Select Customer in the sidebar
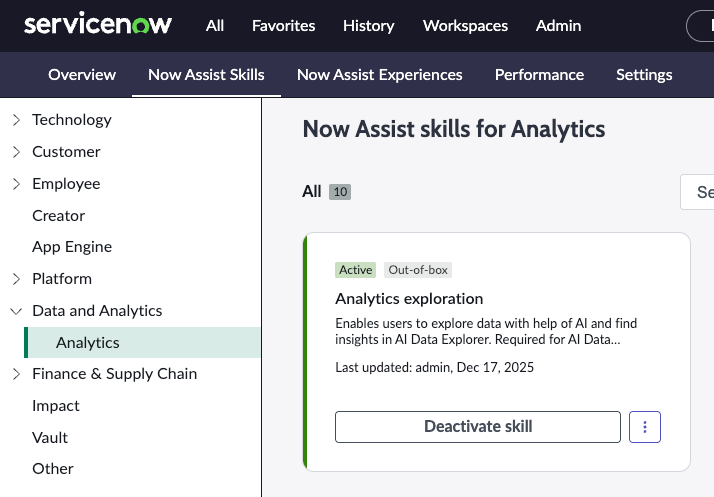Image resolution: width=714 pixels, height=497 pixels. click(66, 152)
